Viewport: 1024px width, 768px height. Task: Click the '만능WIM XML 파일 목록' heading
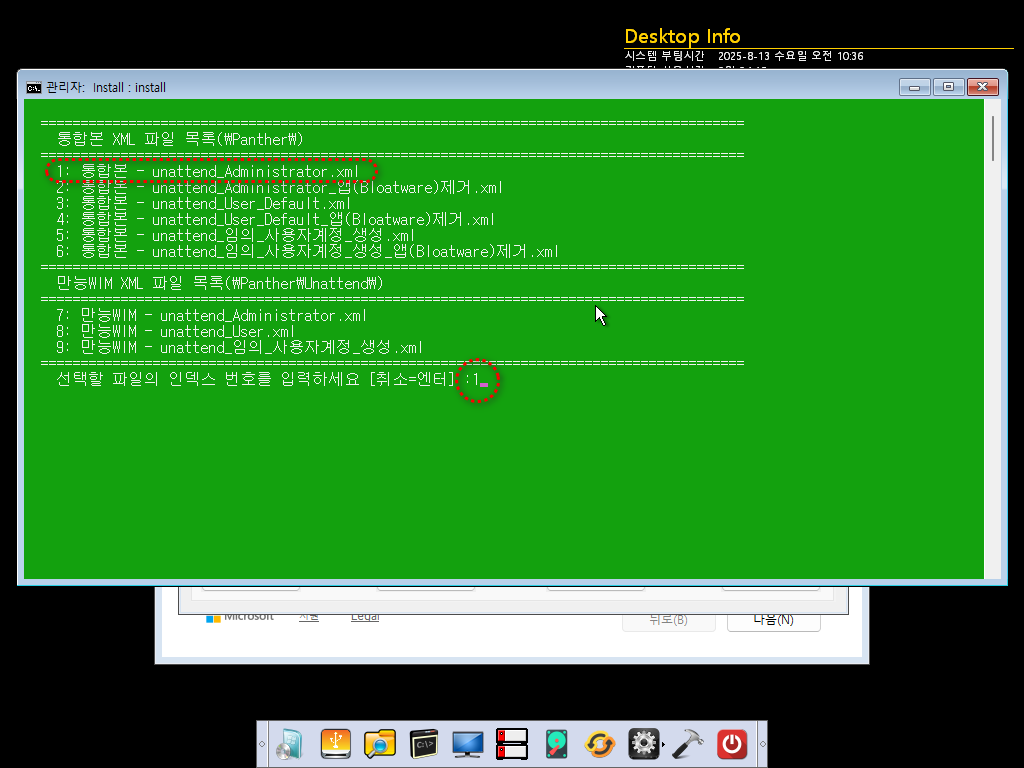220,284
